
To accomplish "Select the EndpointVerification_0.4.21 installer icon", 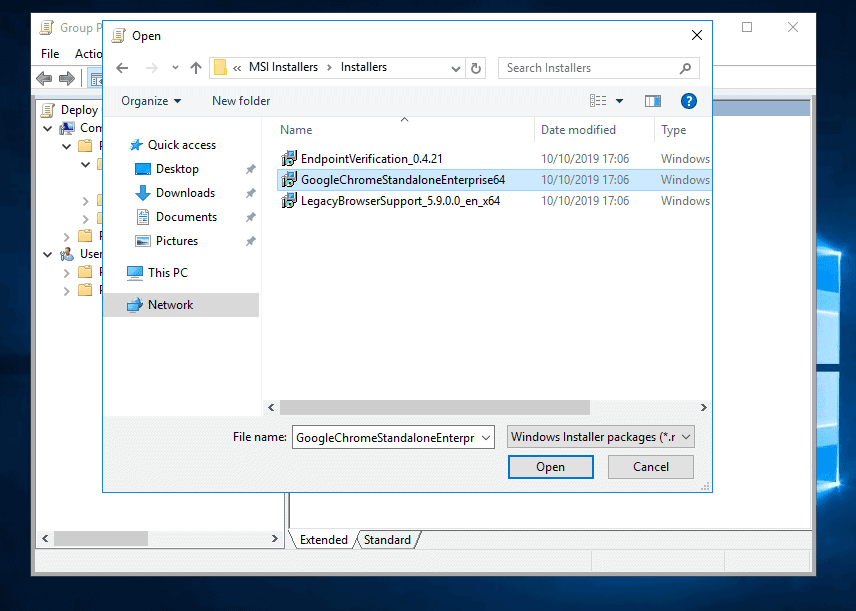I will tap(289, 158).
